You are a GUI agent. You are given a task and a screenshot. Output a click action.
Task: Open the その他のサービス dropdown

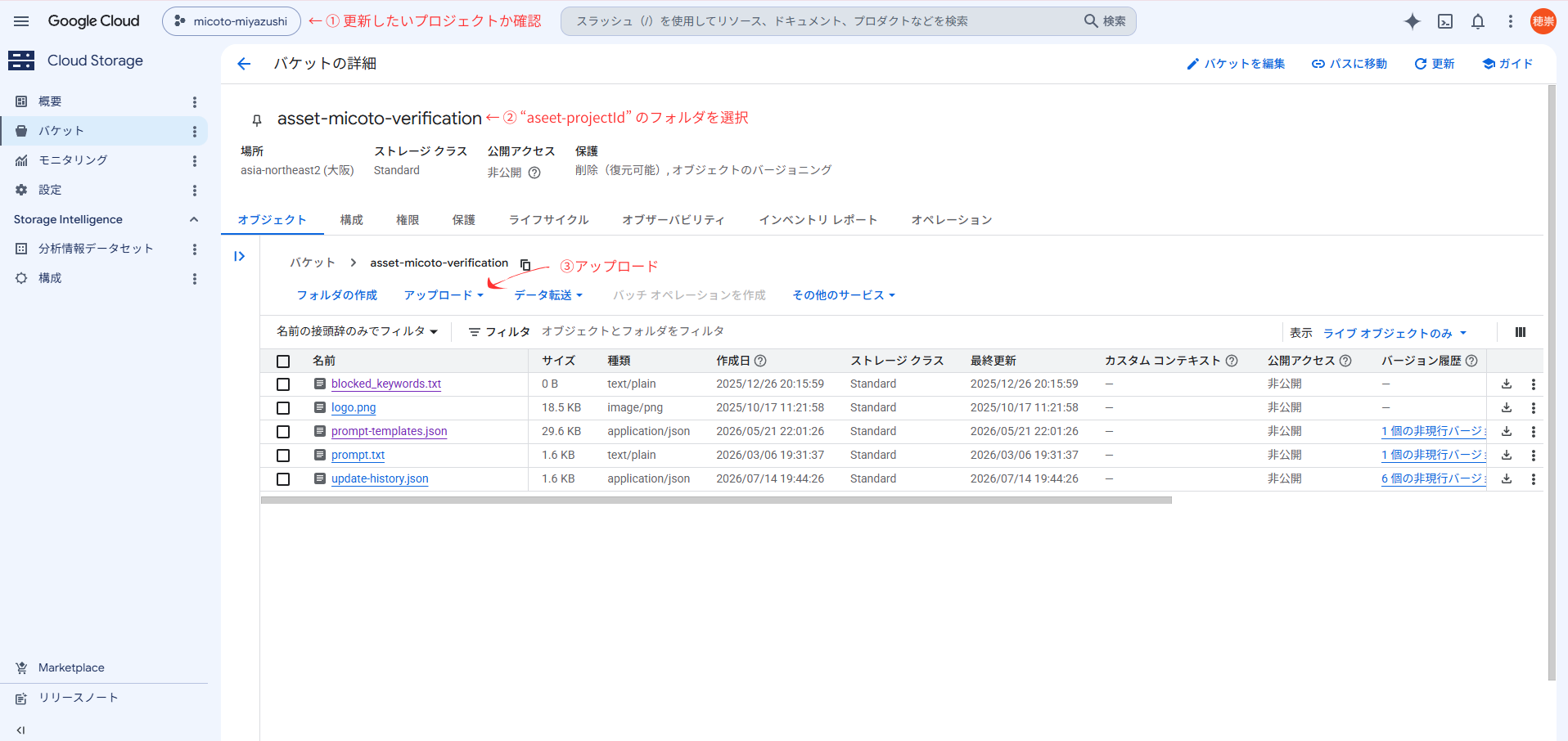(x=844, y=295)
